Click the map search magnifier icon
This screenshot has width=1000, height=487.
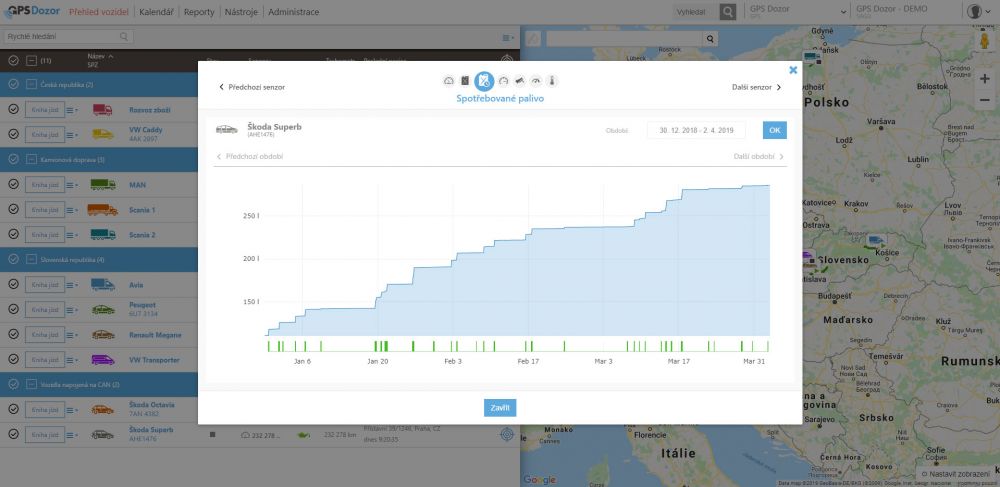point(711,39)
